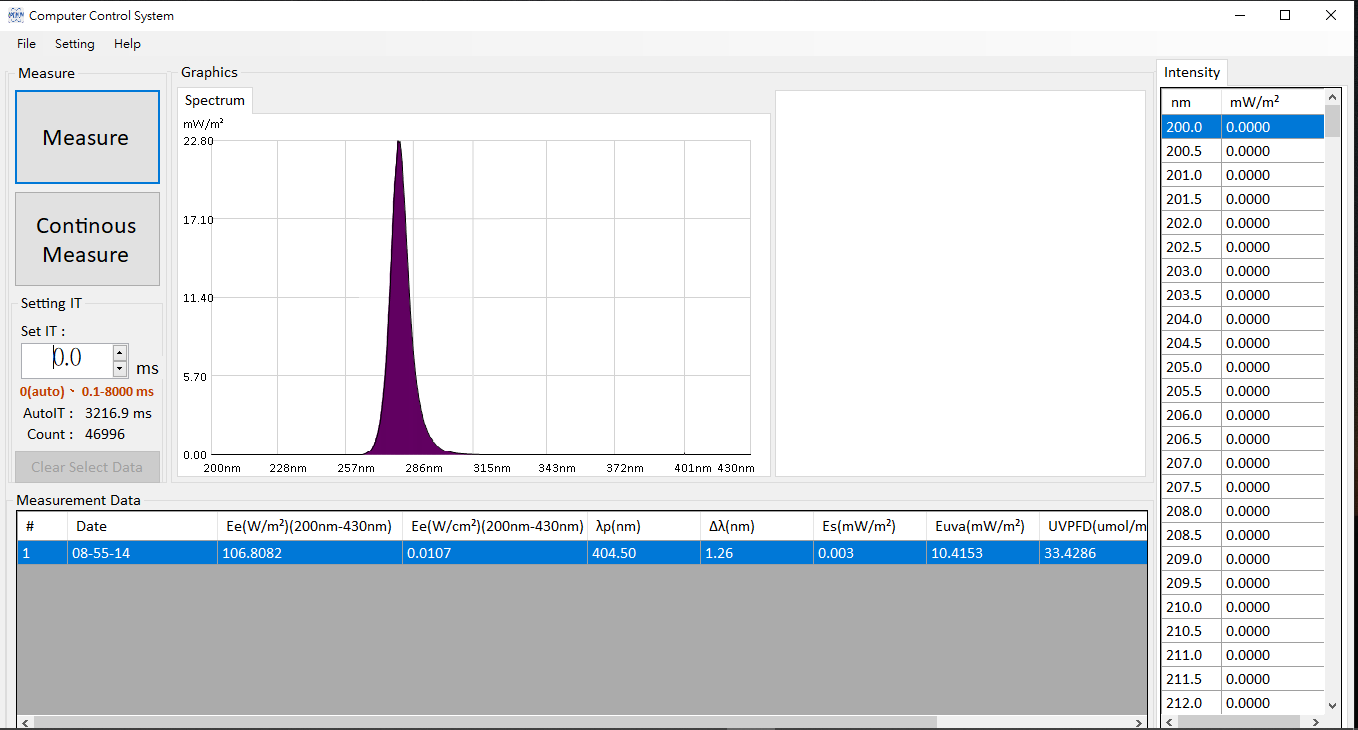Click the λp(nm) column header
This screenshot has width=1358, height=730.
[642, 526]
